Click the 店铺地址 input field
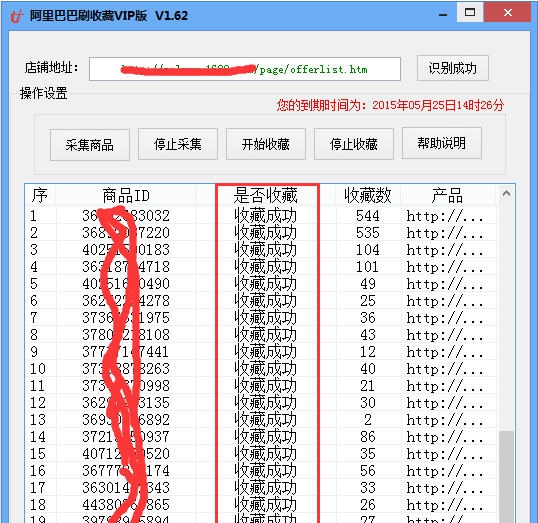The image size is (538, 523). click(x=245, y=69)
